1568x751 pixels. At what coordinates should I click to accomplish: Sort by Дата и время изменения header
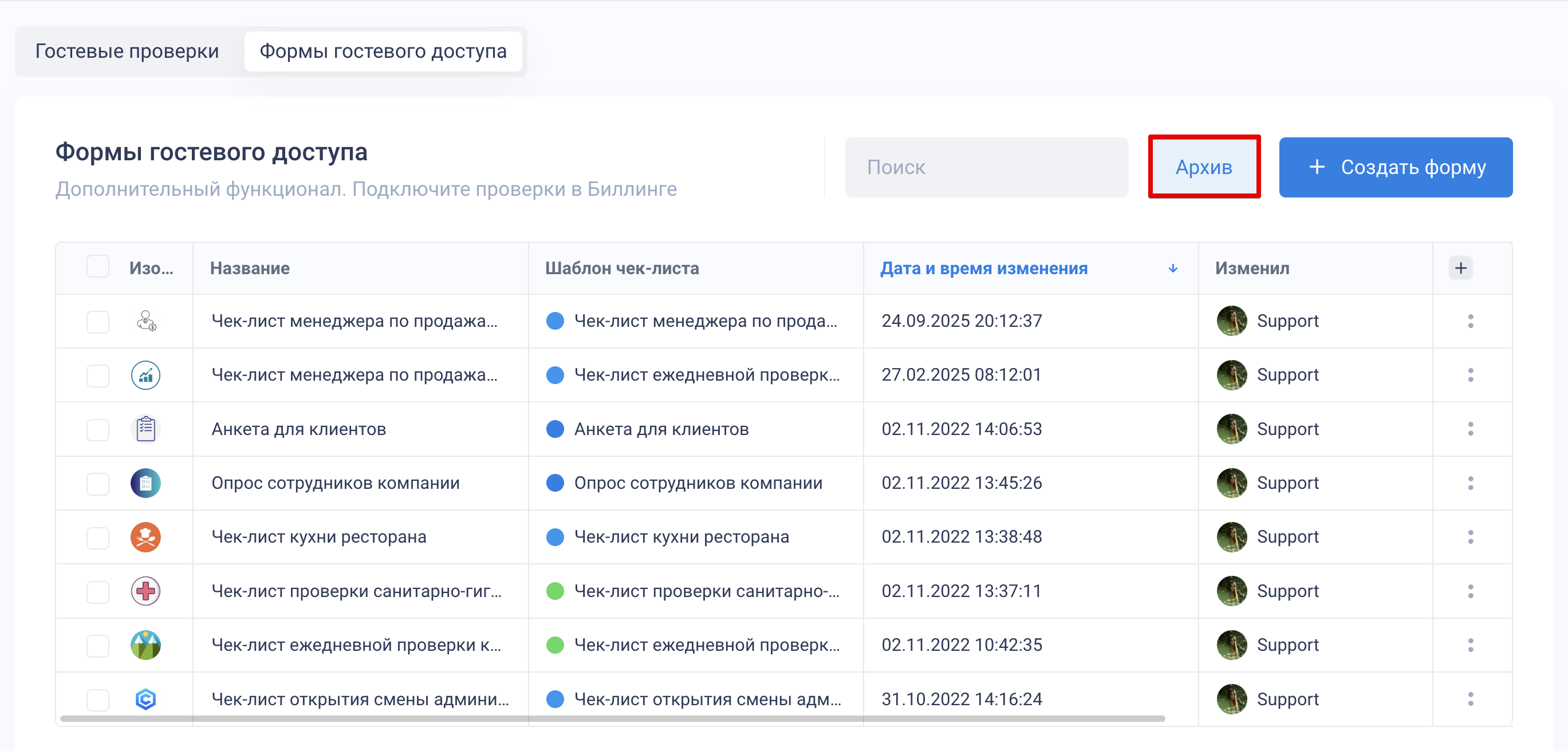tap(984, 268)
